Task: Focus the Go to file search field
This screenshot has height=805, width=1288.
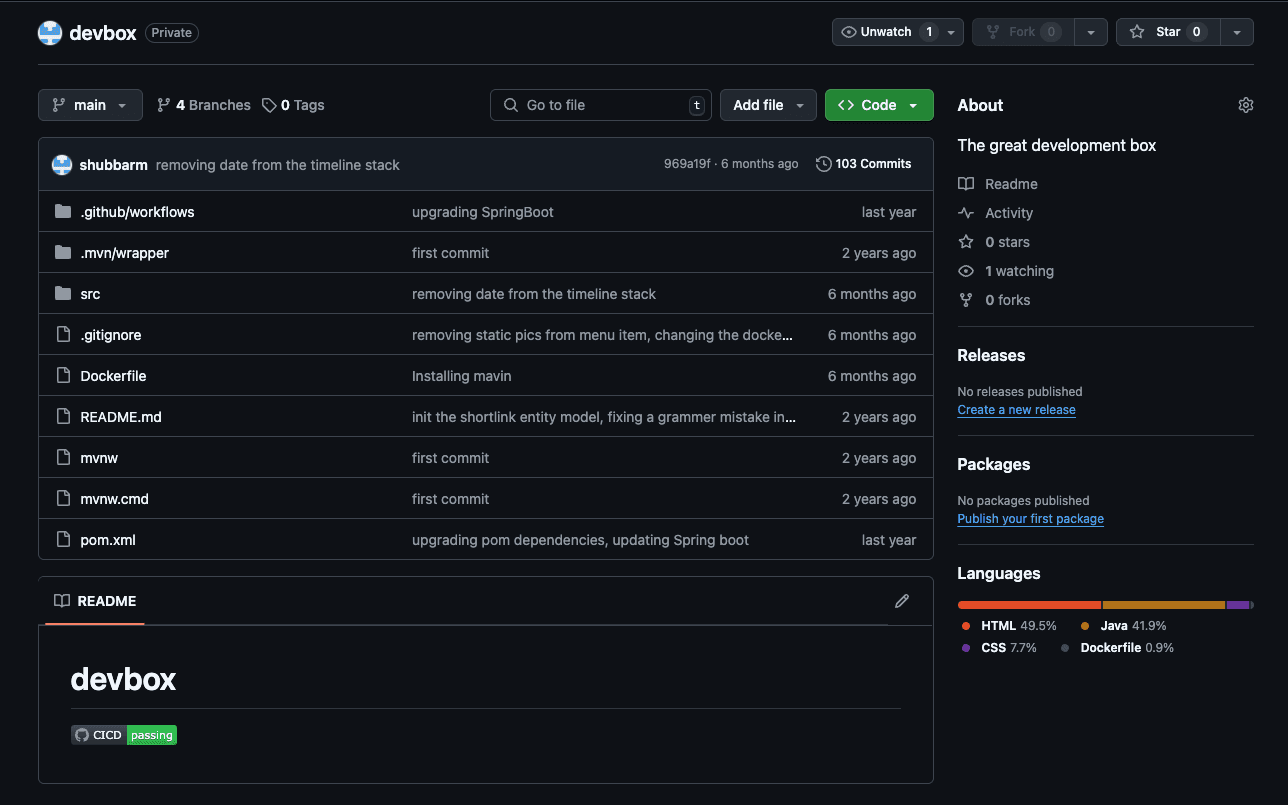Action: coord(601,105)
